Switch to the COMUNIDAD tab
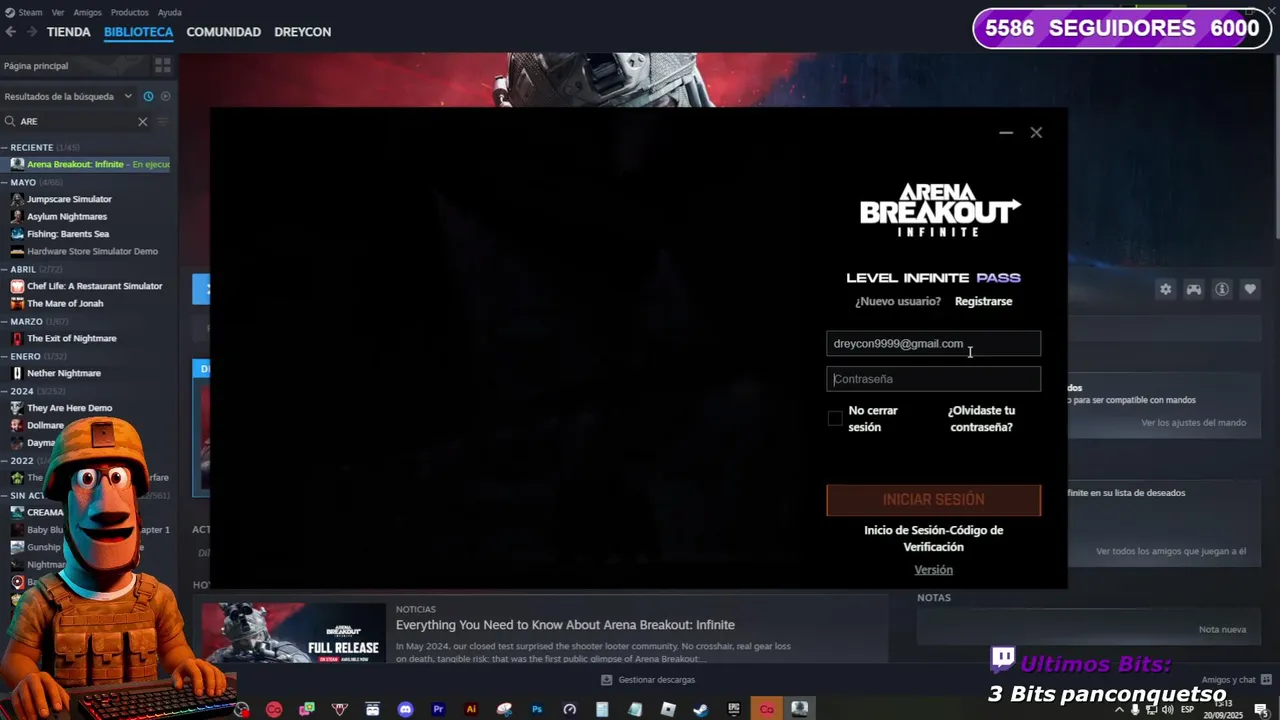This screenshot has width=1280, height=720. click(x=223, y=32)
